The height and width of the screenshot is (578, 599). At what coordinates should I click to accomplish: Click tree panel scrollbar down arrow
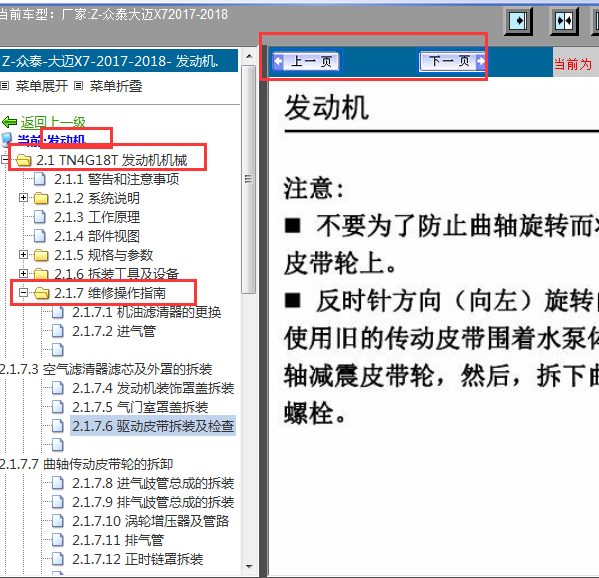249,567
